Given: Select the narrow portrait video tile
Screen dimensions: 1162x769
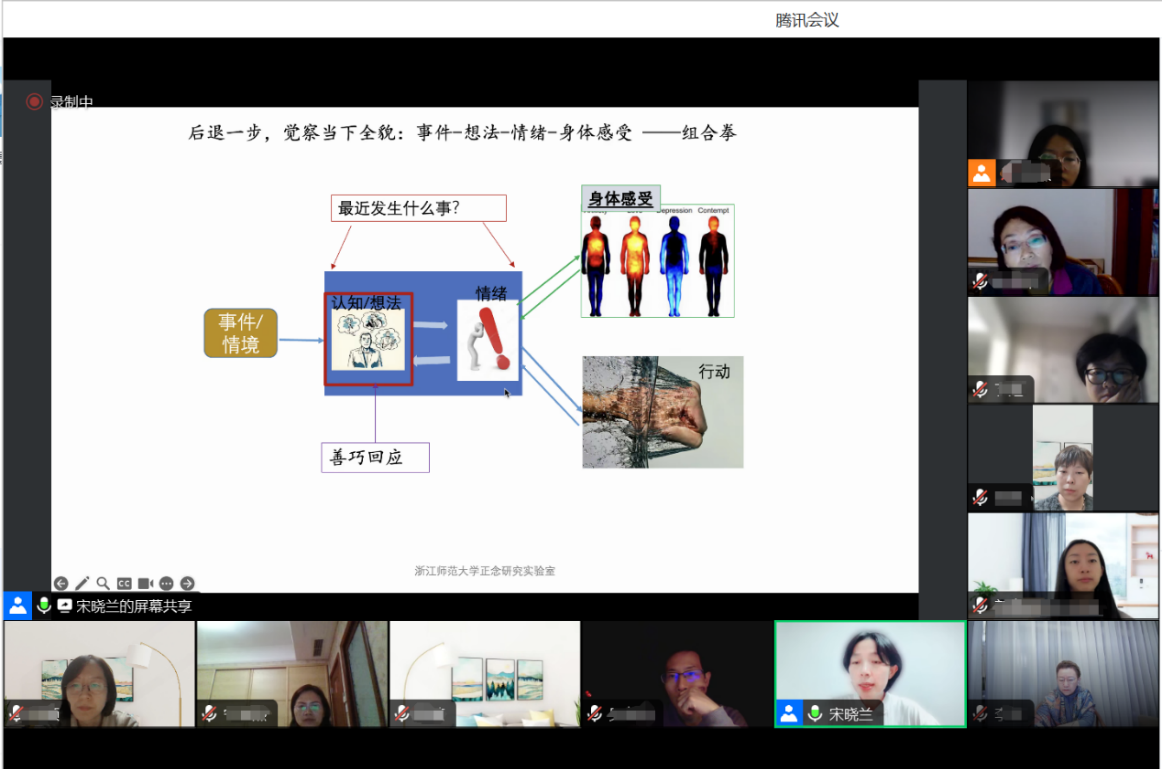Looking at the screenshot, I should (x=1063, y=458).
